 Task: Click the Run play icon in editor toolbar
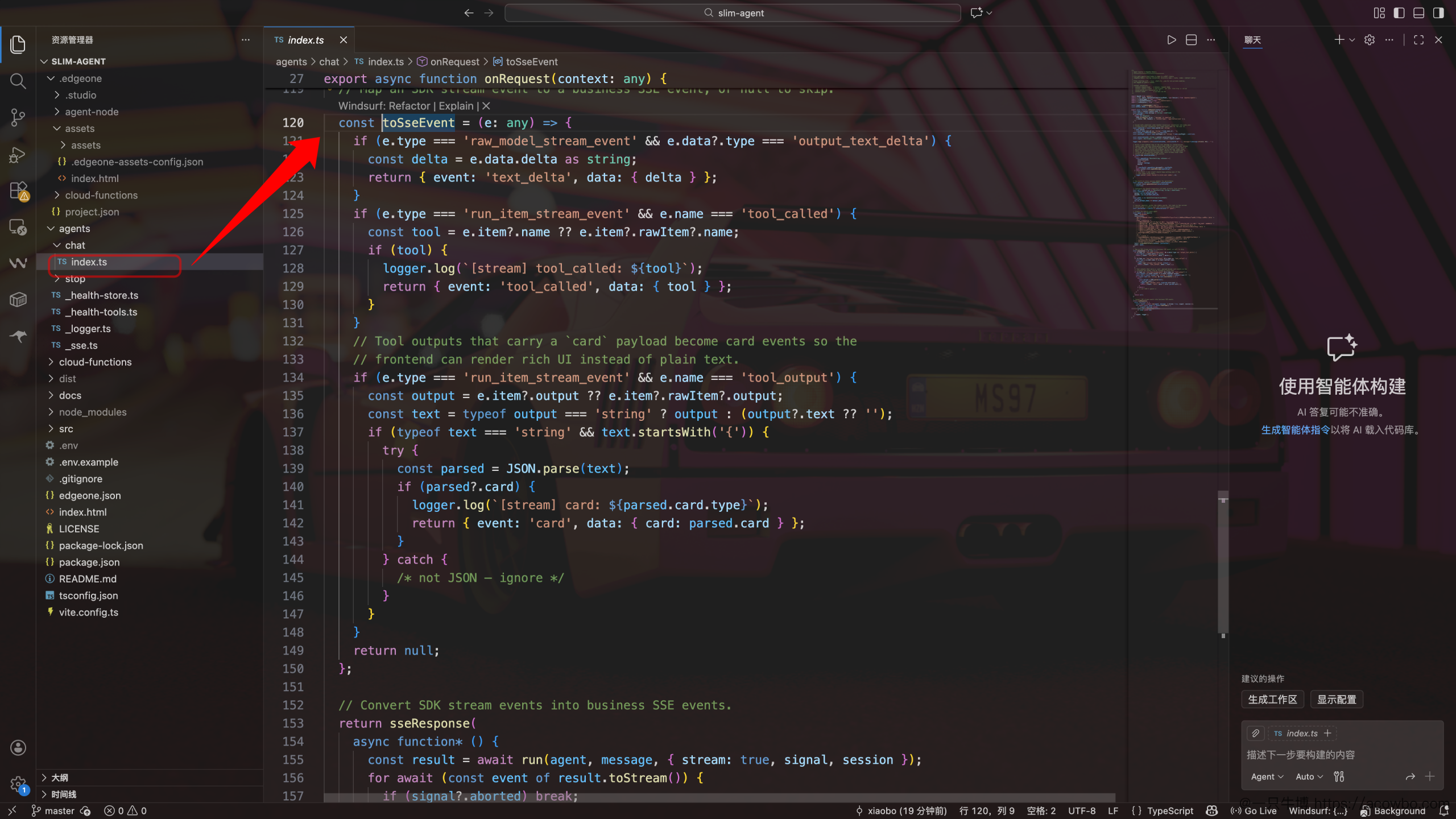(1171, 40)
